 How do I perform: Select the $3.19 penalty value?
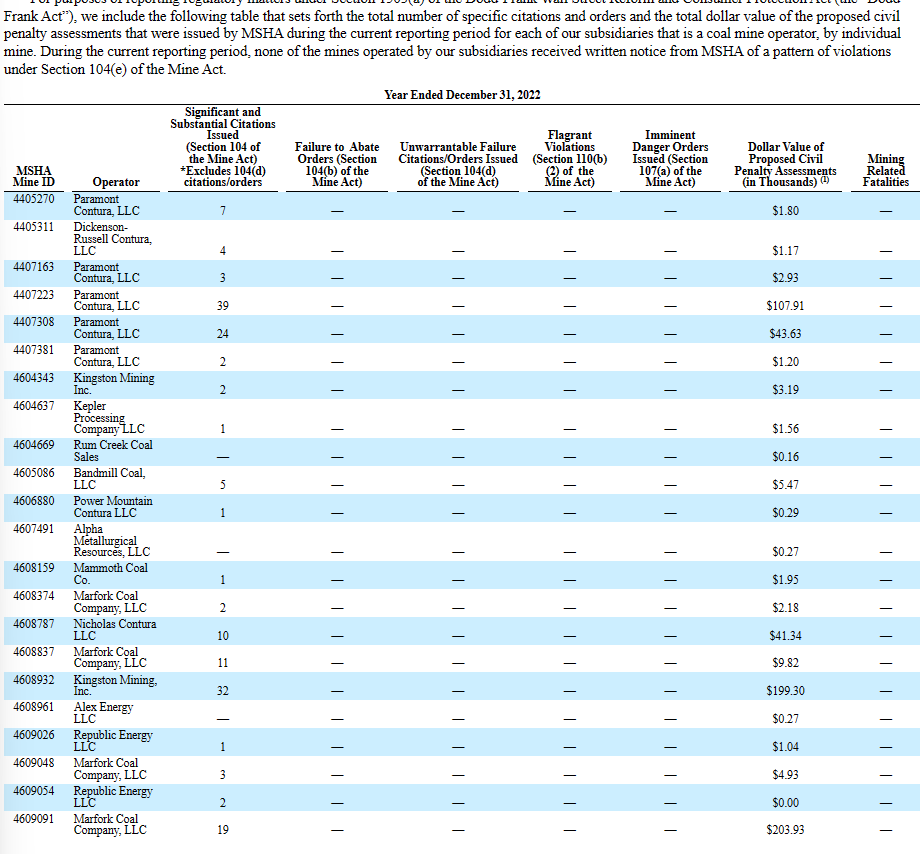click(785, 390)
